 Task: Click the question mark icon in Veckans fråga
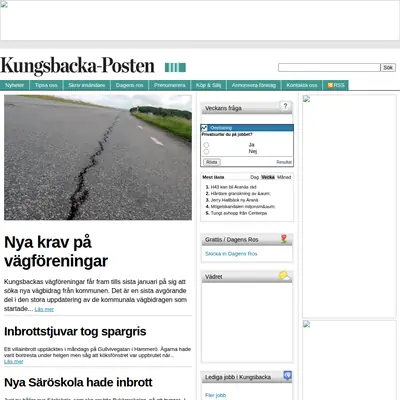(x=285, y=106)
